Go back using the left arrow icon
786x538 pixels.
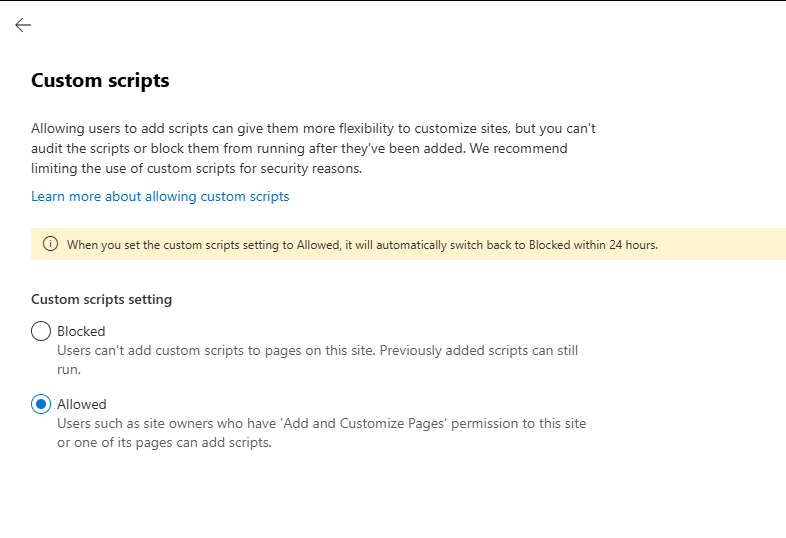23,25
